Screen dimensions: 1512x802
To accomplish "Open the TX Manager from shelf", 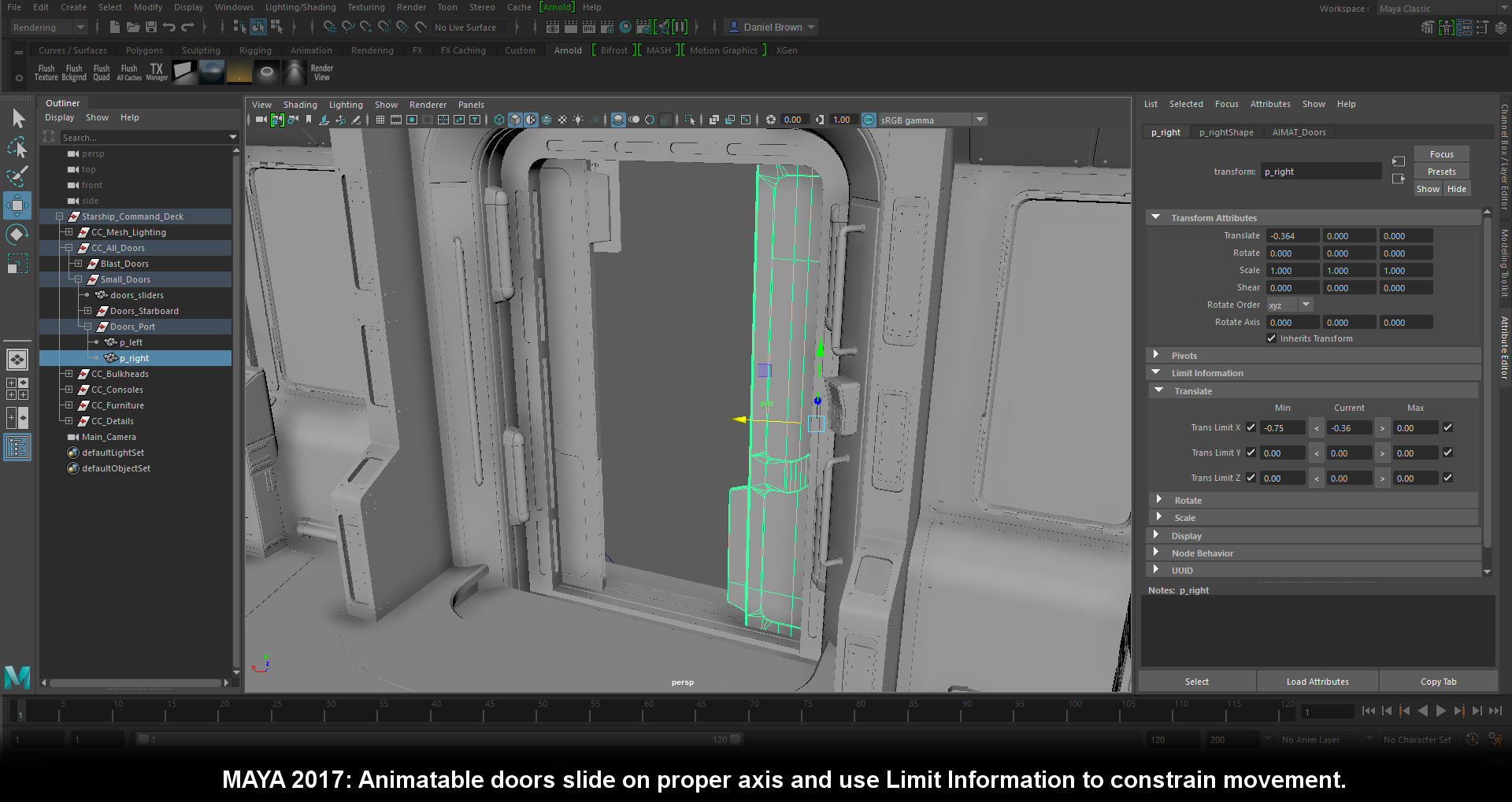I will point(157,72).
